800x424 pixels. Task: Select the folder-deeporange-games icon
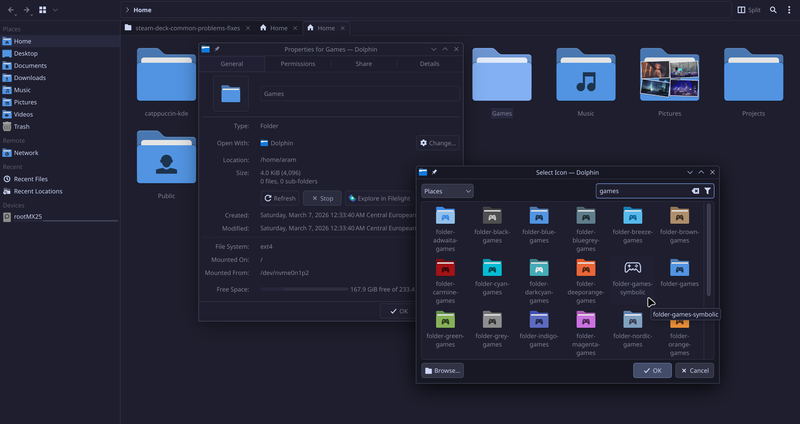click(586, 268)
